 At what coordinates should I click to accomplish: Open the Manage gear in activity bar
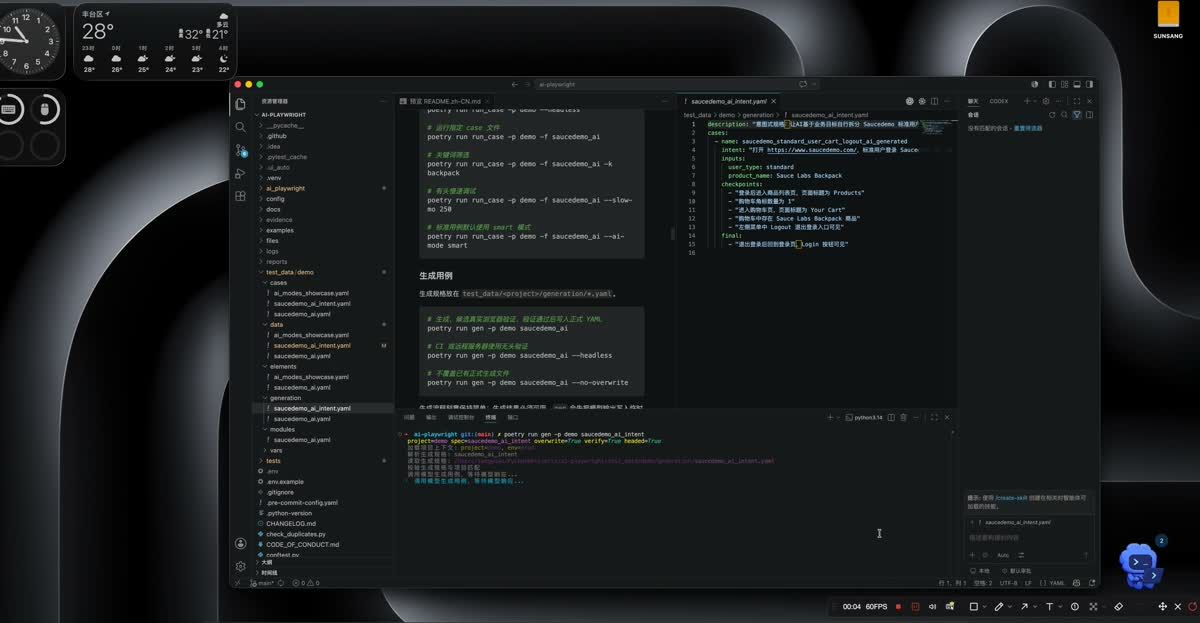point(240,566)
